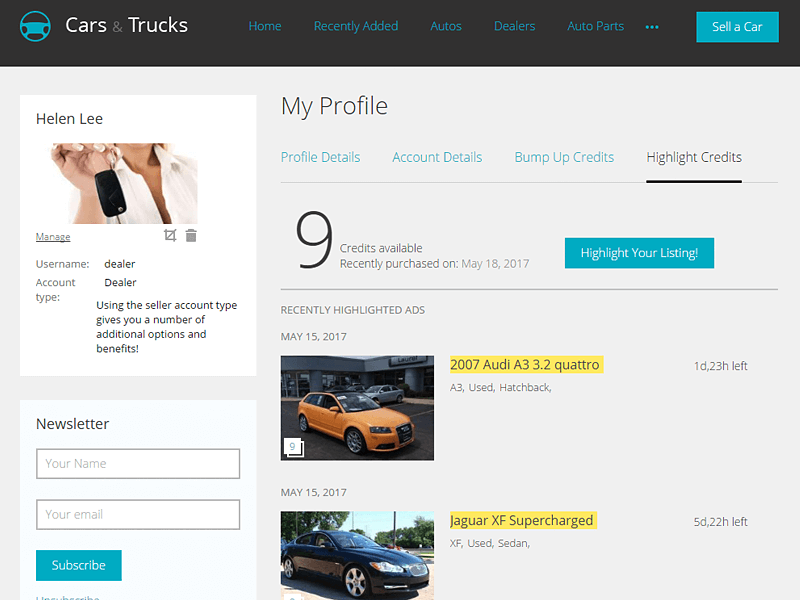Image resolution: width=800 pixels, height=600 pixels.
Task: Click the 'MAY 15, 2017' date above Jaguar listing
Action: (x=313, y=492)
